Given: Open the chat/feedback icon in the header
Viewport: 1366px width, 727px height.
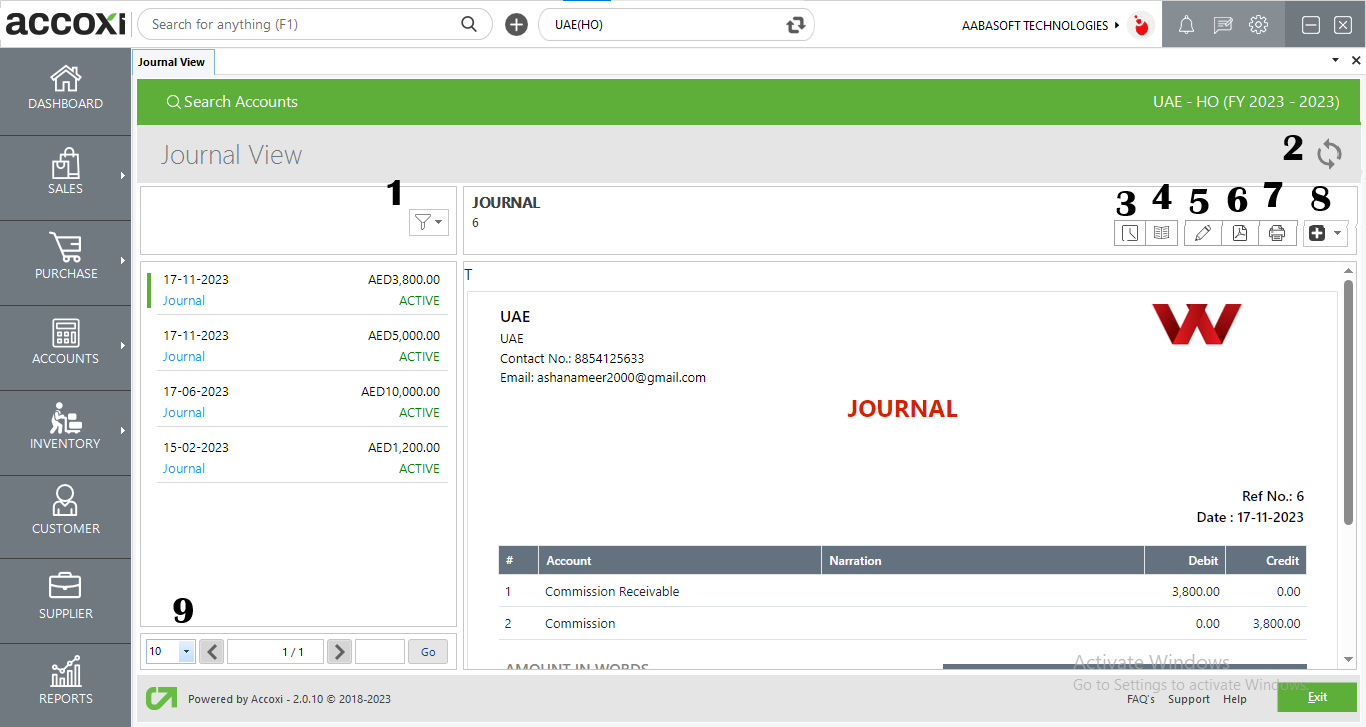Looking at the screenshot, I should point(1222,24).
